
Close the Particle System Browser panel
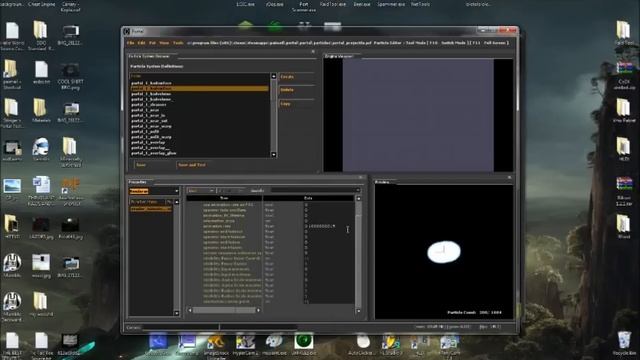pyautogui.click(x=313, y=52)
